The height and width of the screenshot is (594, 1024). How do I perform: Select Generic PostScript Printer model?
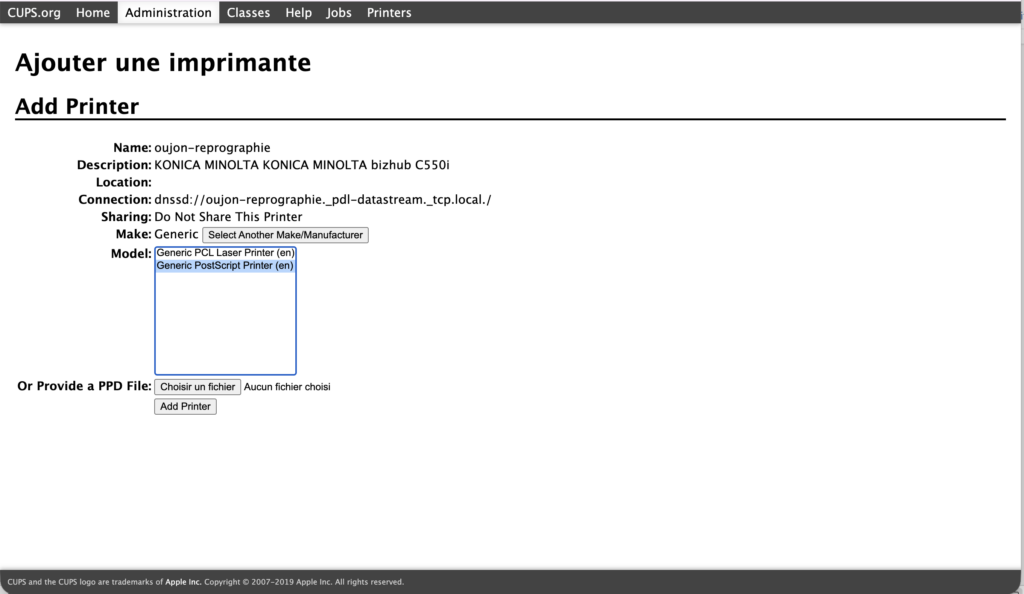pos(225,266)
